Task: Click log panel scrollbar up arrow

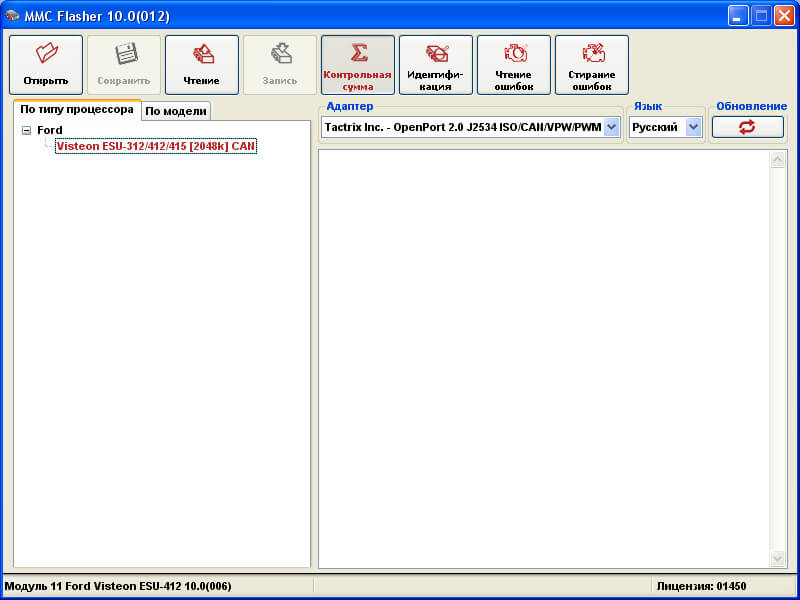Action: click(x=778, y=160)
